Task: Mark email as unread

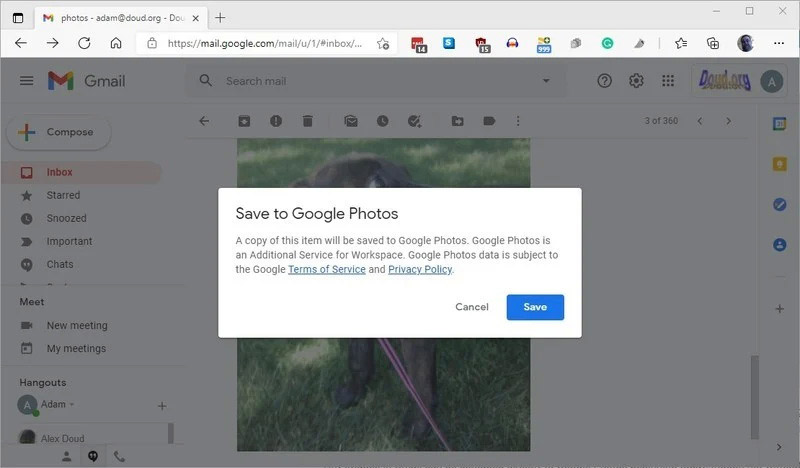Action: (351, 121)
